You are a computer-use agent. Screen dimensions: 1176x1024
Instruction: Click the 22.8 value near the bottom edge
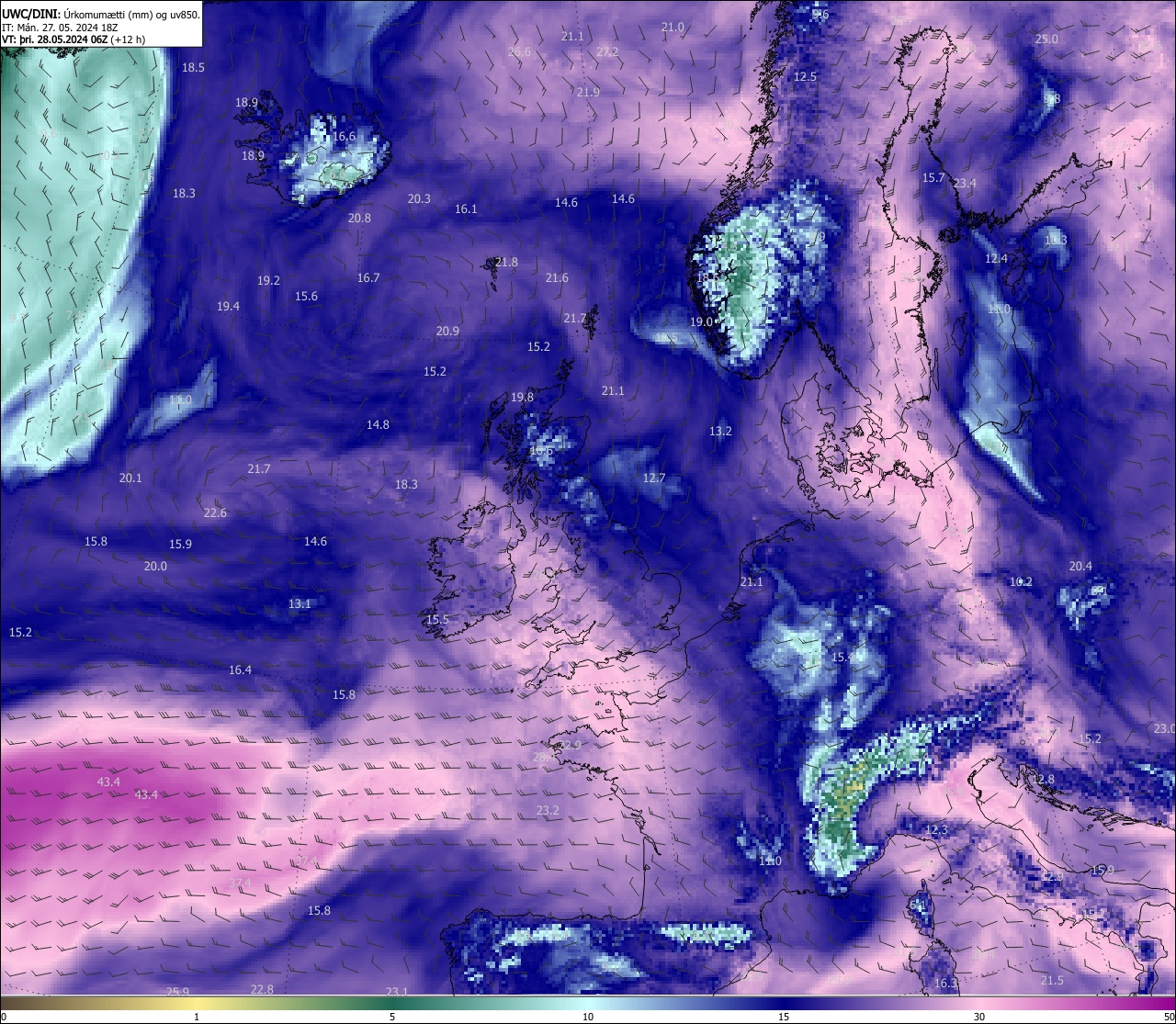262,989
